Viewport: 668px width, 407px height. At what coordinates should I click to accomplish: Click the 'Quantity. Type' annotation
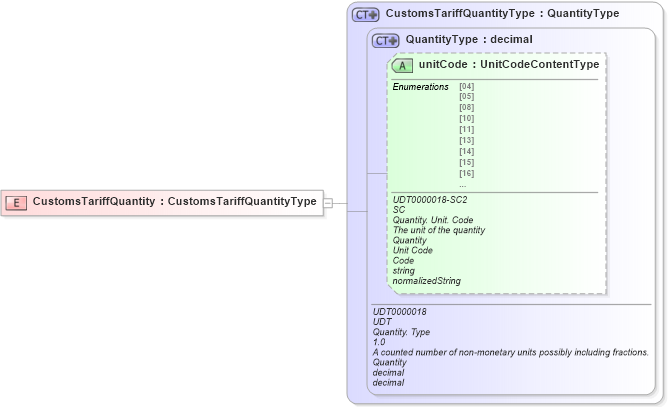point(401,332)
